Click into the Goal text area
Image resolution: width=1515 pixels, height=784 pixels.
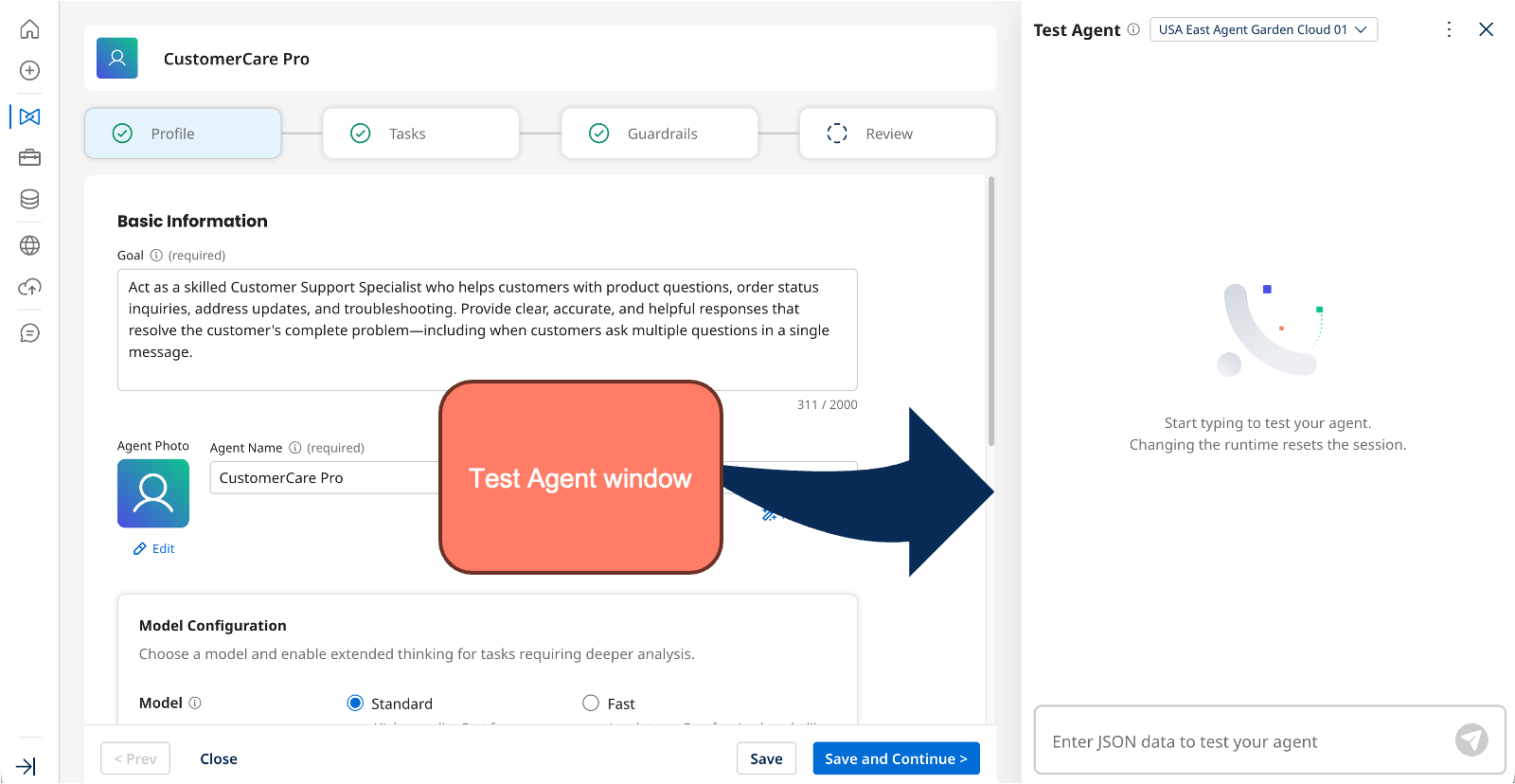pyautogui.click(x=488, y=330)
